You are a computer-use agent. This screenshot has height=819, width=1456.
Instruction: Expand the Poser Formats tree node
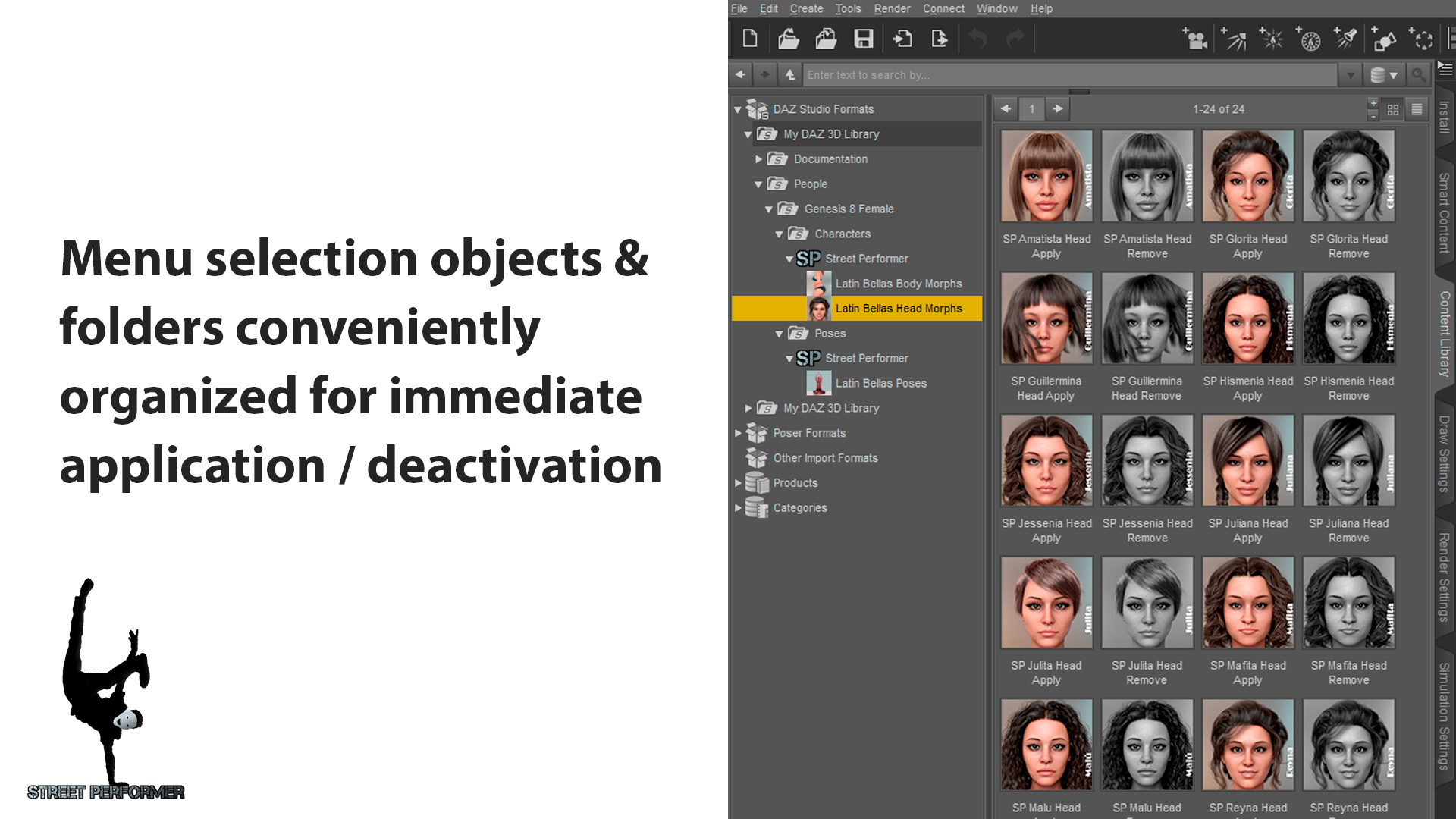click(738, 433)
